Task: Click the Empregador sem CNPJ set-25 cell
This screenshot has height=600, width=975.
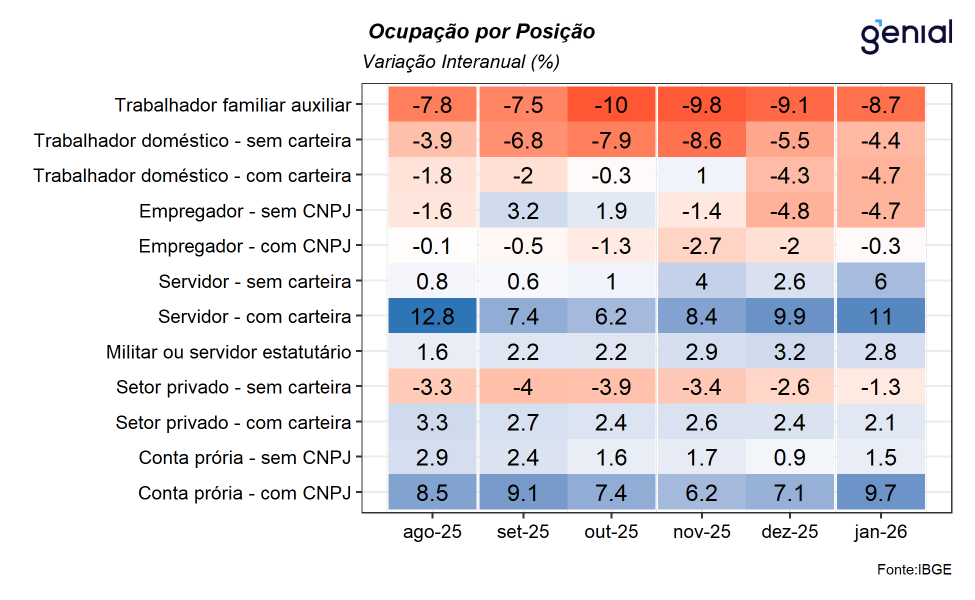Action: tap(523, 211)
